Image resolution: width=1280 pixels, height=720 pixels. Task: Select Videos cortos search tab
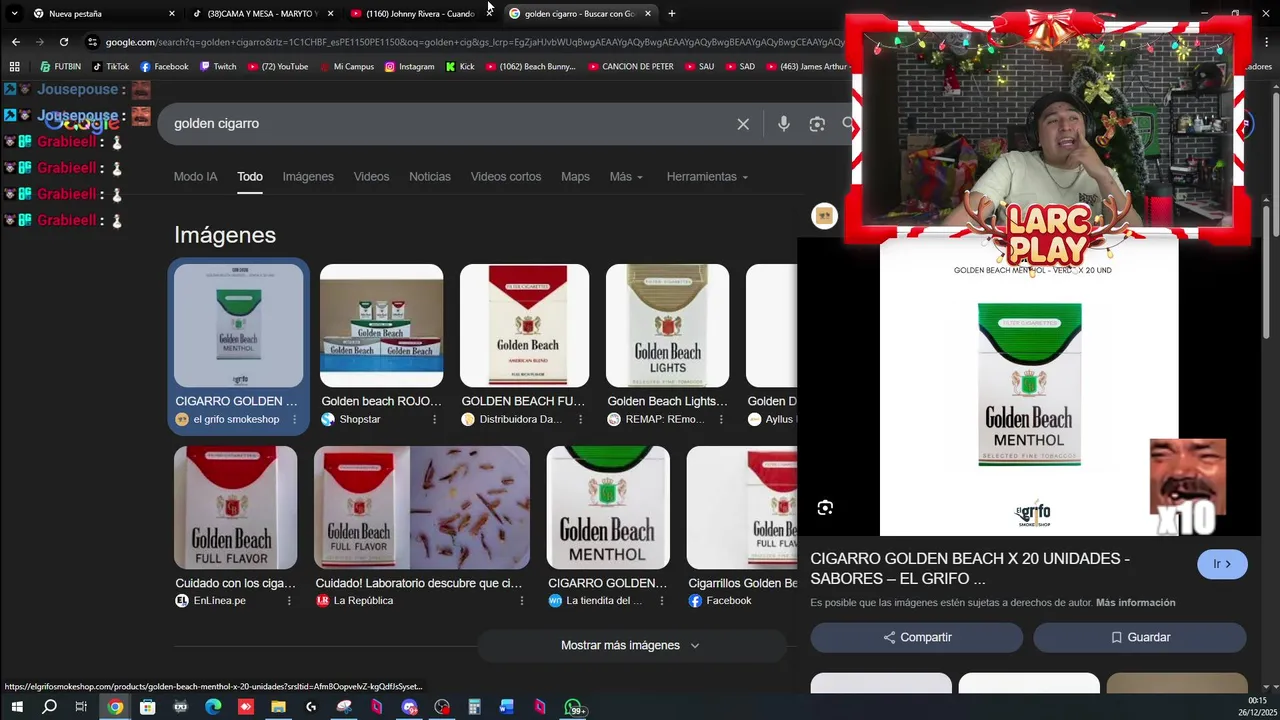point(506,177)
